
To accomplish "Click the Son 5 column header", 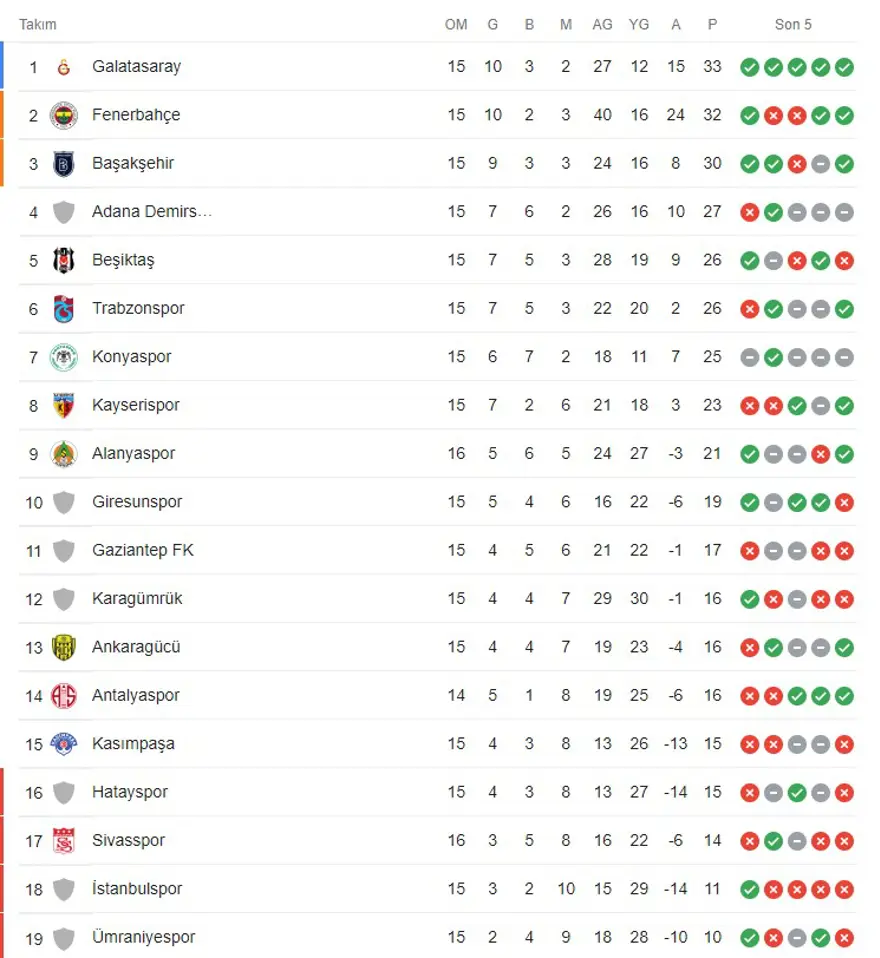I will pos(793,24).
